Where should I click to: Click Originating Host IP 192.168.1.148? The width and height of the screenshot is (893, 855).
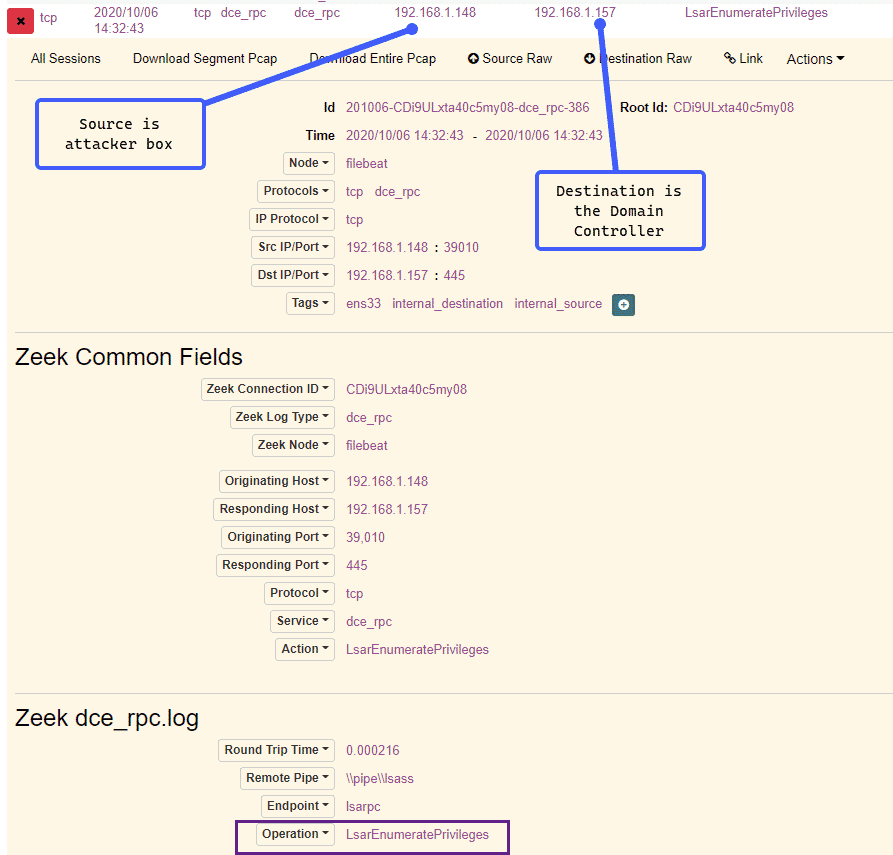coord(387,482)
